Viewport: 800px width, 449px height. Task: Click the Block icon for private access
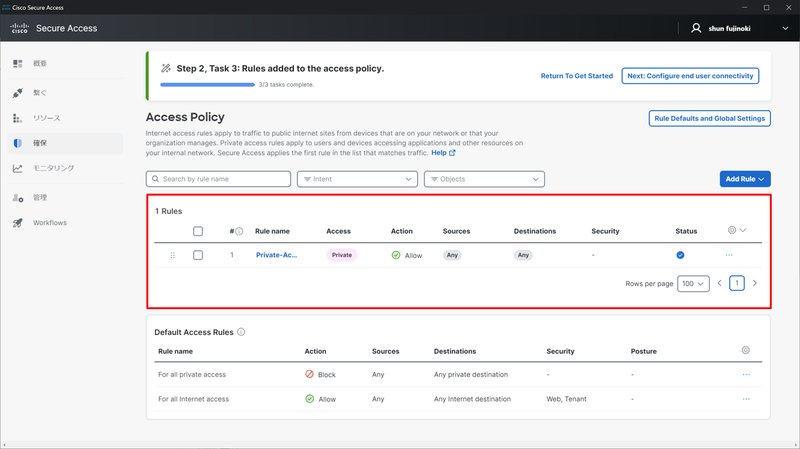[x=309, y=374]
